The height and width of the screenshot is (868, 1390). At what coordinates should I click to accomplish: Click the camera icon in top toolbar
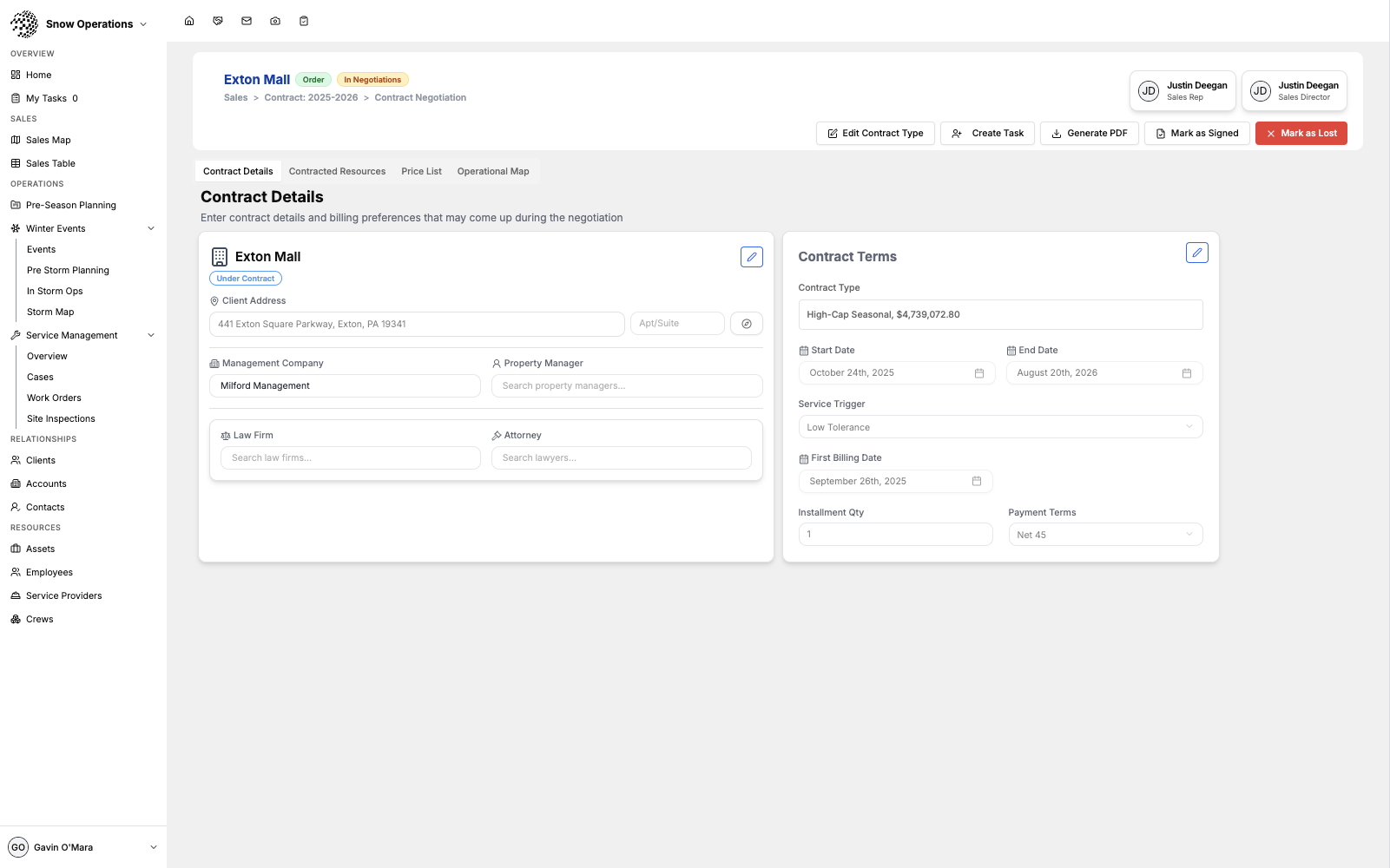[275, 21]
